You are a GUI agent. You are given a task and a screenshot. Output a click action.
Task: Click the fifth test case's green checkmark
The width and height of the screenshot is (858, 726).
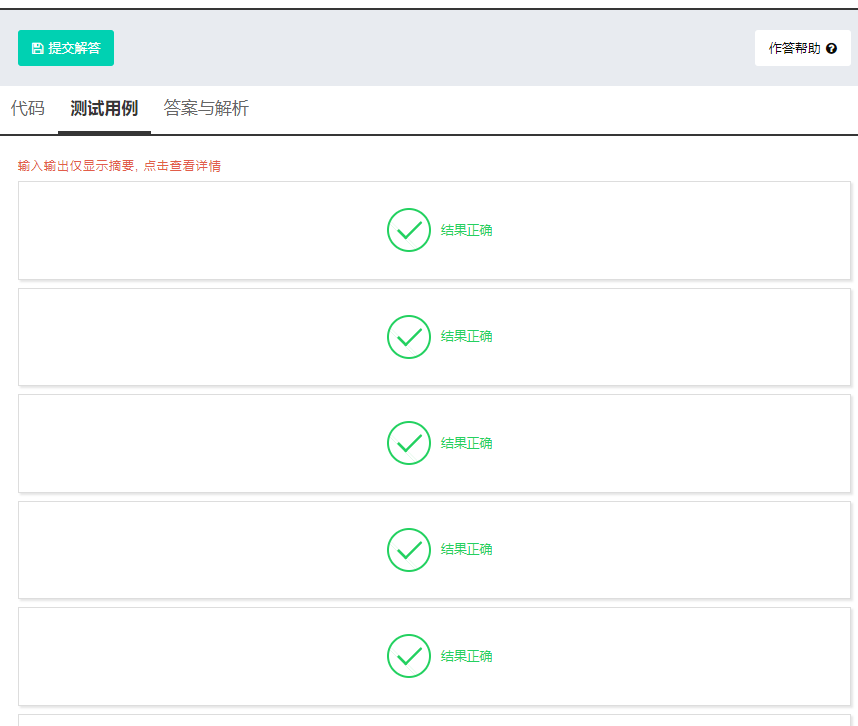pyautogui.click(x=409, y=656)
